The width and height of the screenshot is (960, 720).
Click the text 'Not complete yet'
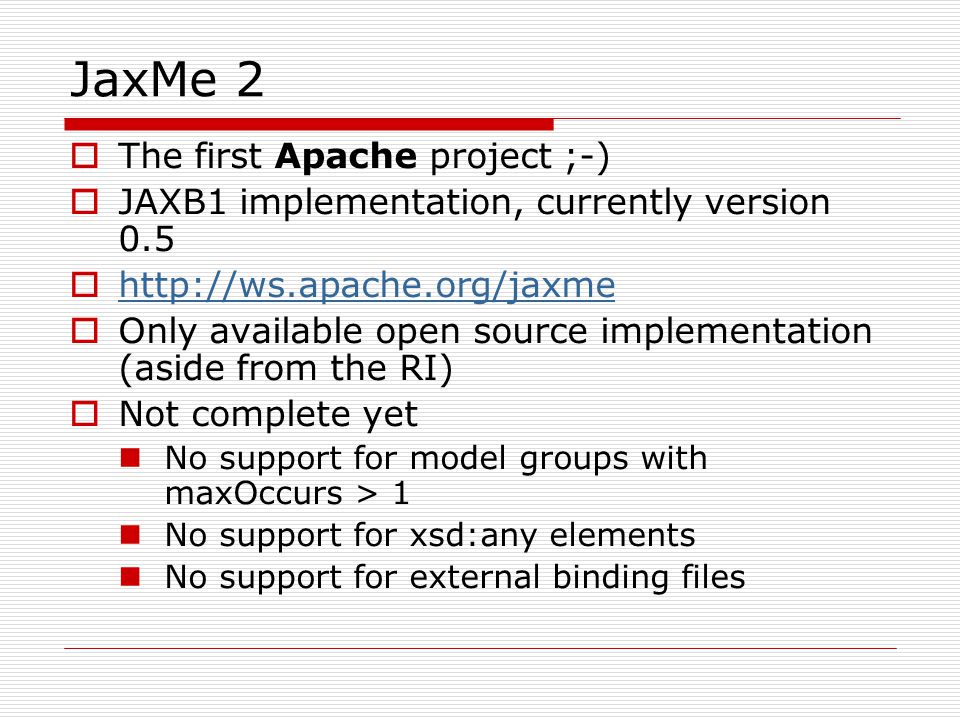268,414
